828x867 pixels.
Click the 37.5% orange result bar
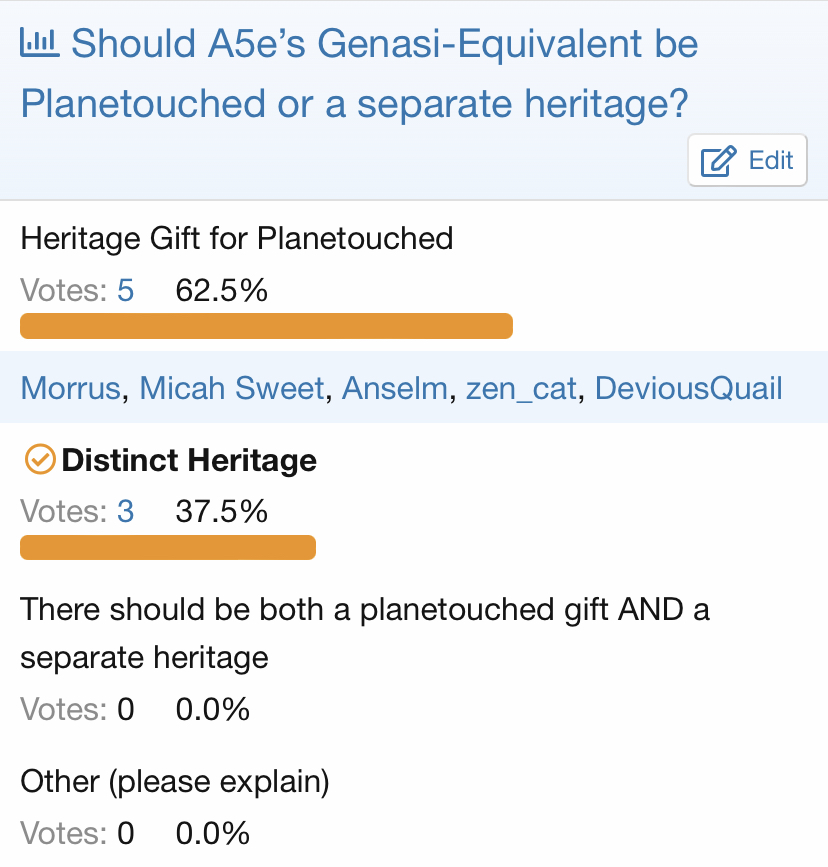point(168,547)
